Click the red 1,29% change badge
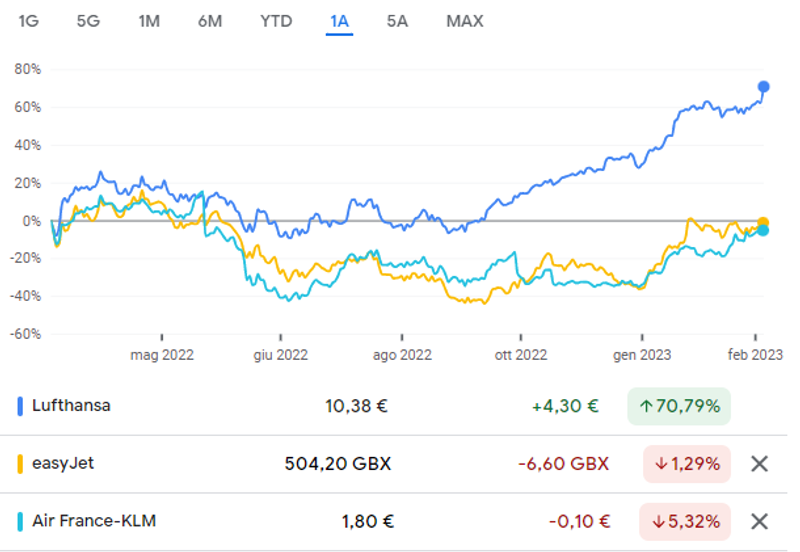Screen dimensions: 800x552 click(685, 464)
